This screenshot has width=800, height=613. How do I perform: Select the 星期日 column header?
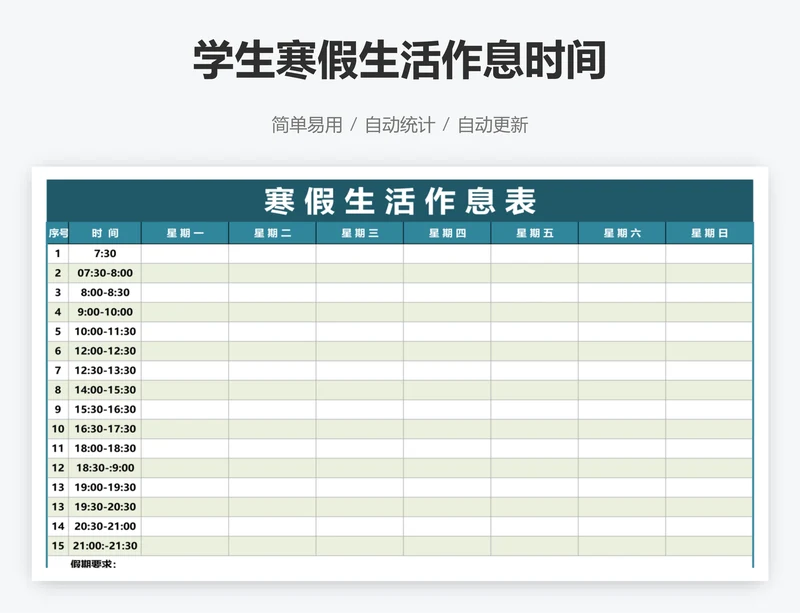(709, 233)
